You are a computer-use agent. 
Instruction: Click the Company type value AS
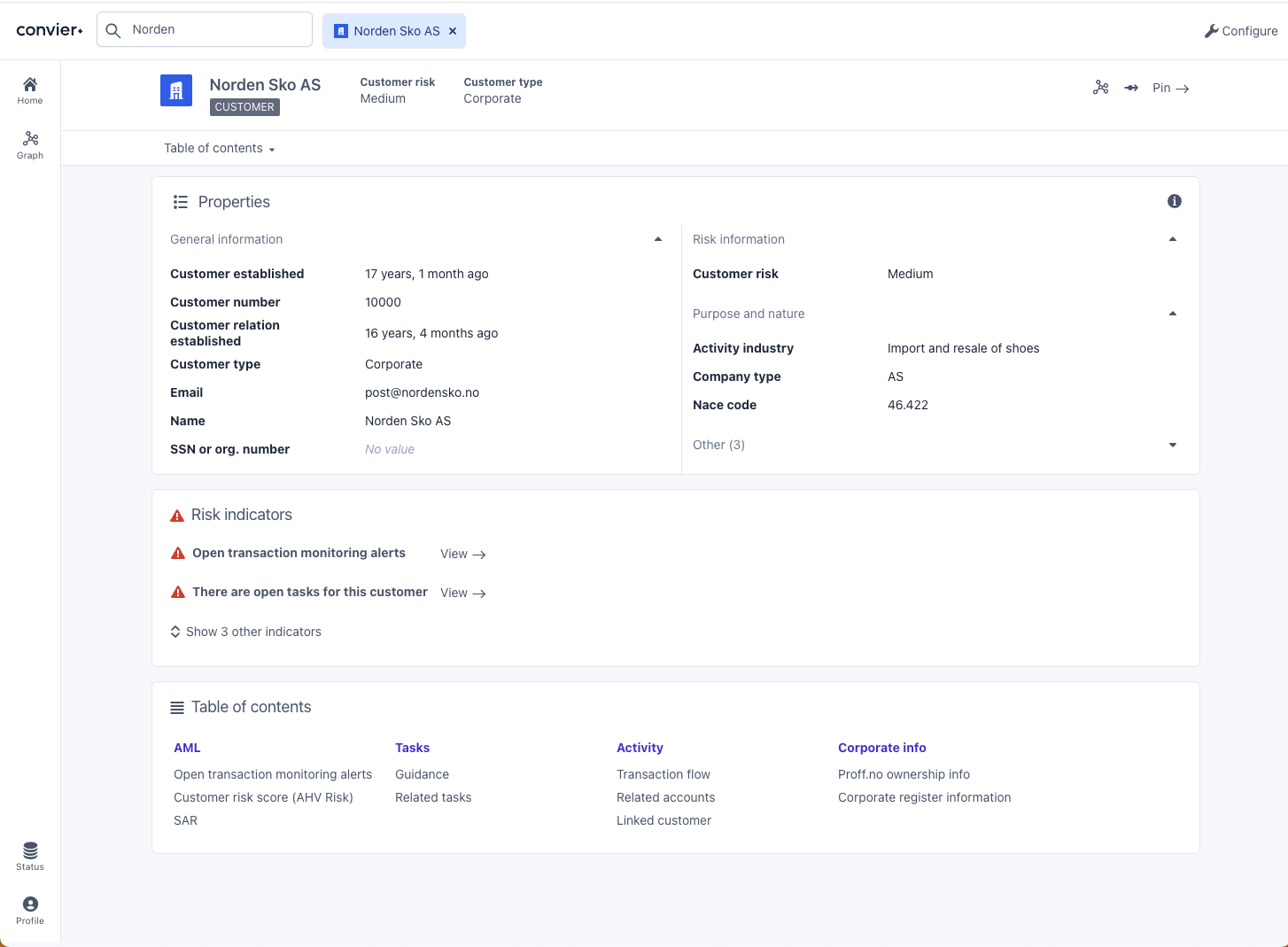896,376
